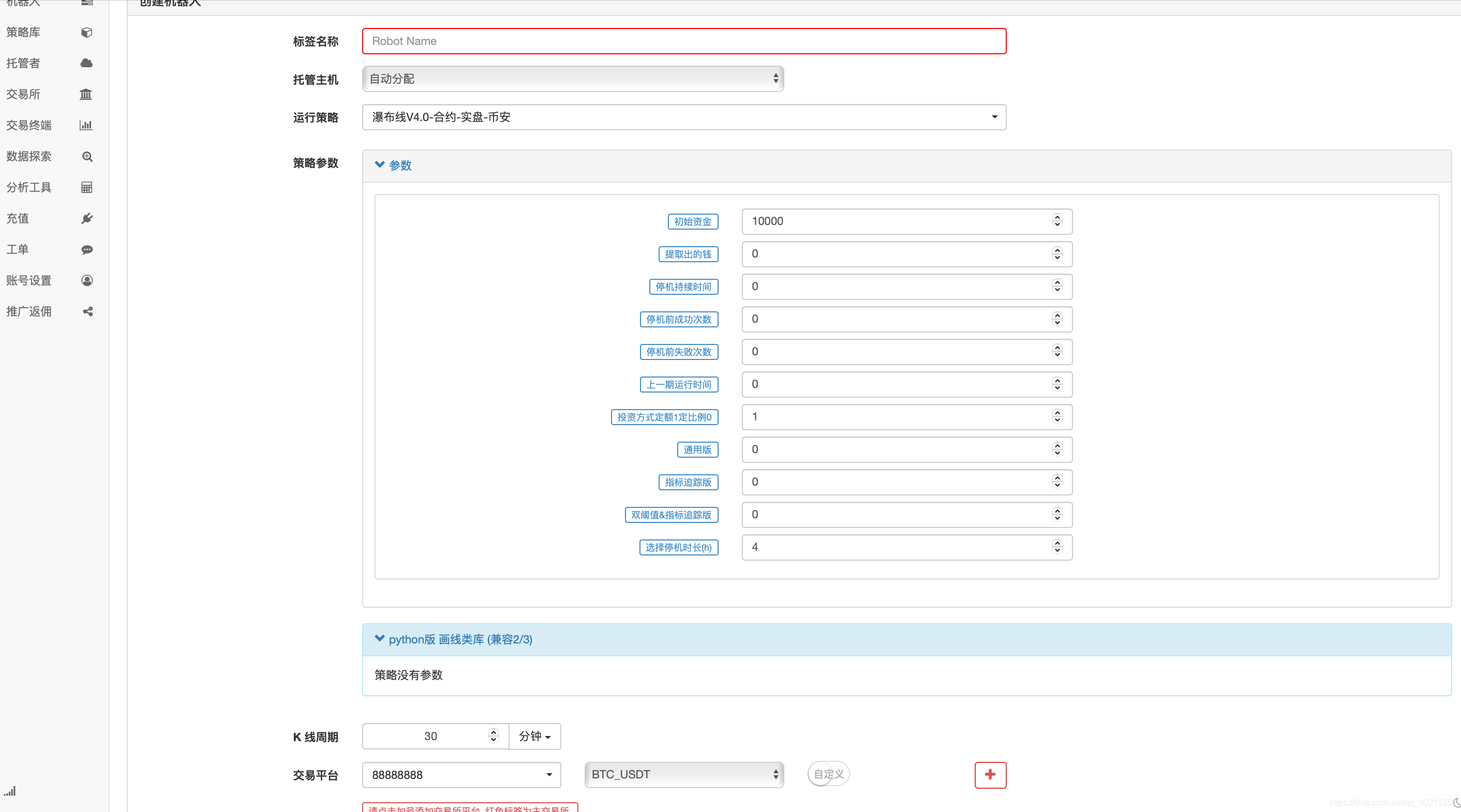Click the 账号设置 user circle icon
Screen dimensions: 1461x812
pos(87,281)
